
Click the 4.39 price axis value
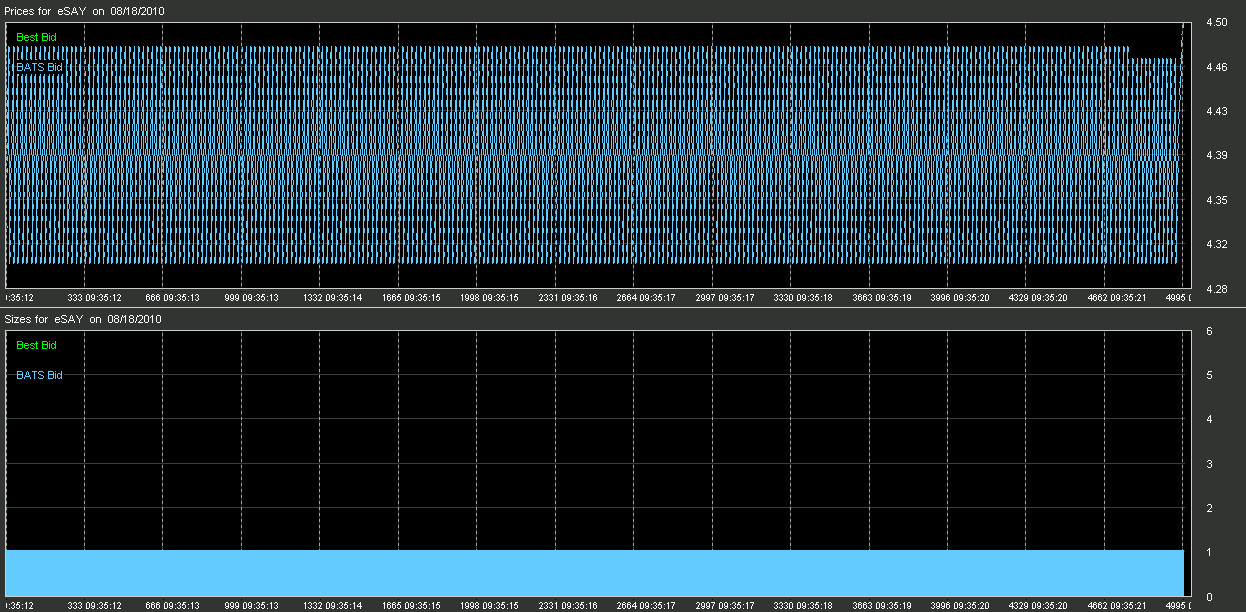pyautogui.click(x=1217, y=155)
